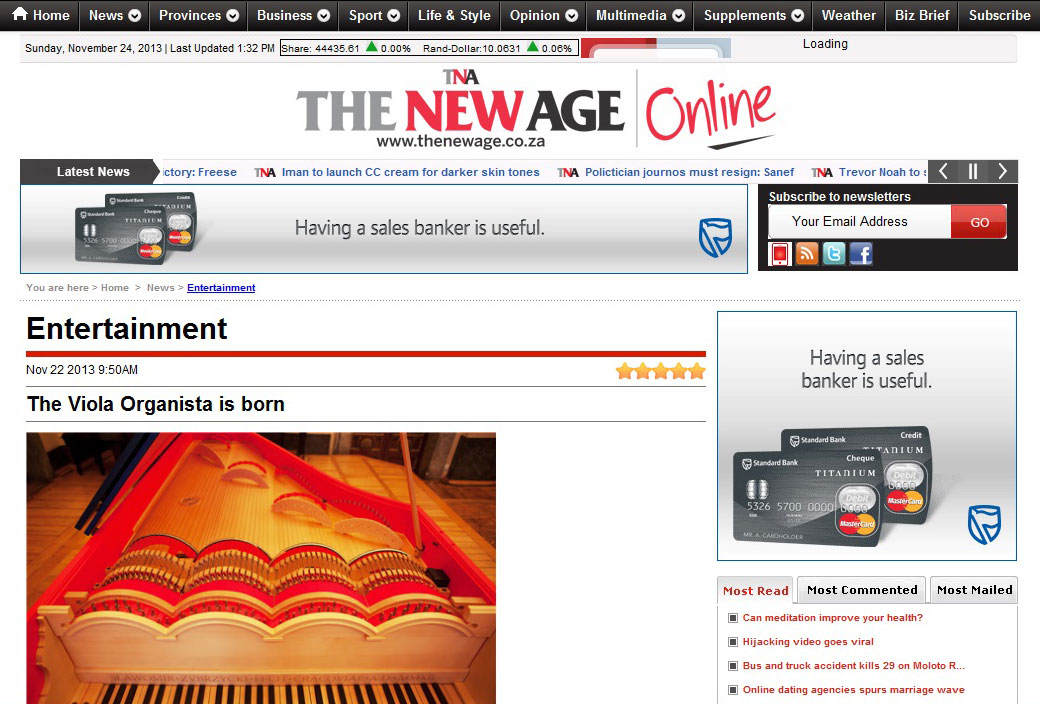Click the Standard Bank banner advertisement text
The image size is (1040, 704).
(x=419, y=228)
